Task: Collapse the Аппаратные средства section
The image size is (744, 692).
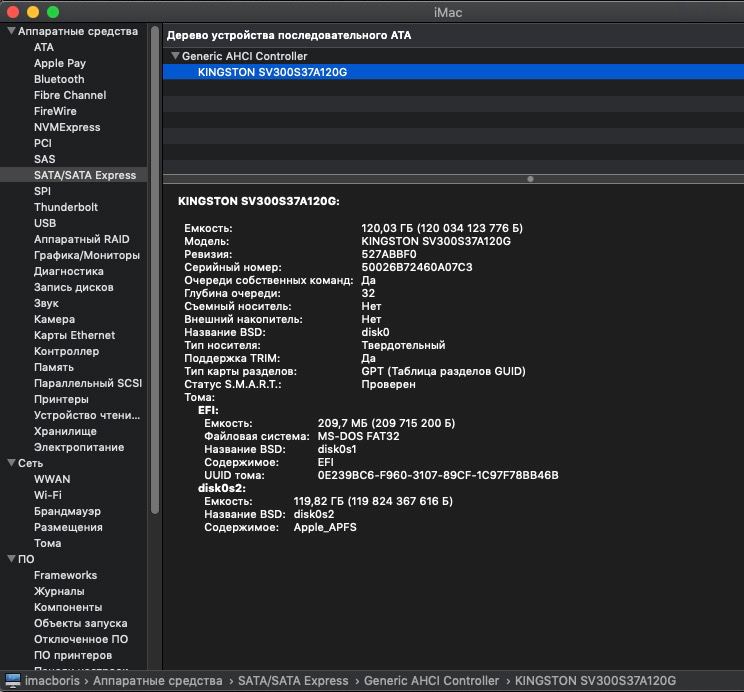Action: tap(11, 31)
